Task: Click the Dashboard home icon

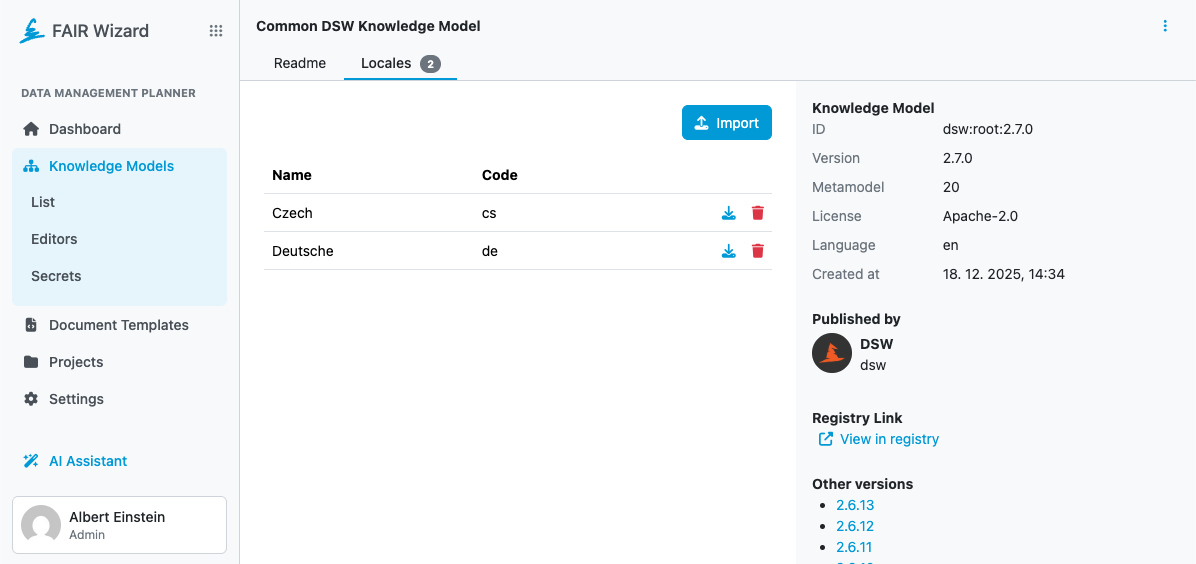Action: [31, 129]
